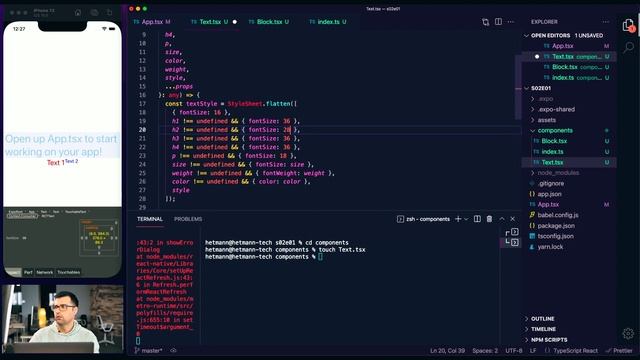Viewport: 640px width, 360px height.
Task: Click the LF line ending status item
Action: click(x=533, y=351)
